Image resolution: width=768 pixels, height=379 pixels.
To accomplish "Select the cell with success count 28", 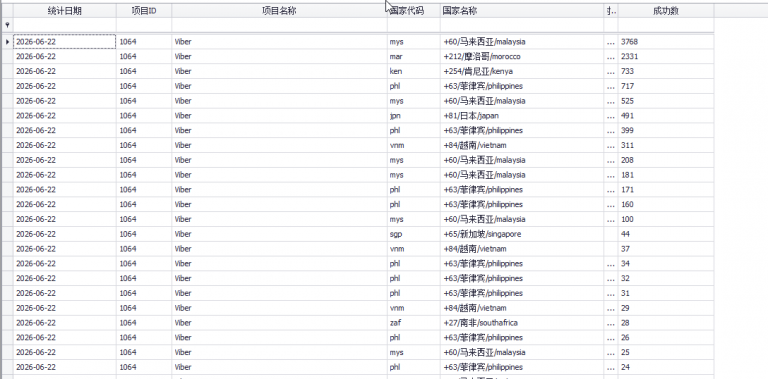I will click(x=666, y=323).
